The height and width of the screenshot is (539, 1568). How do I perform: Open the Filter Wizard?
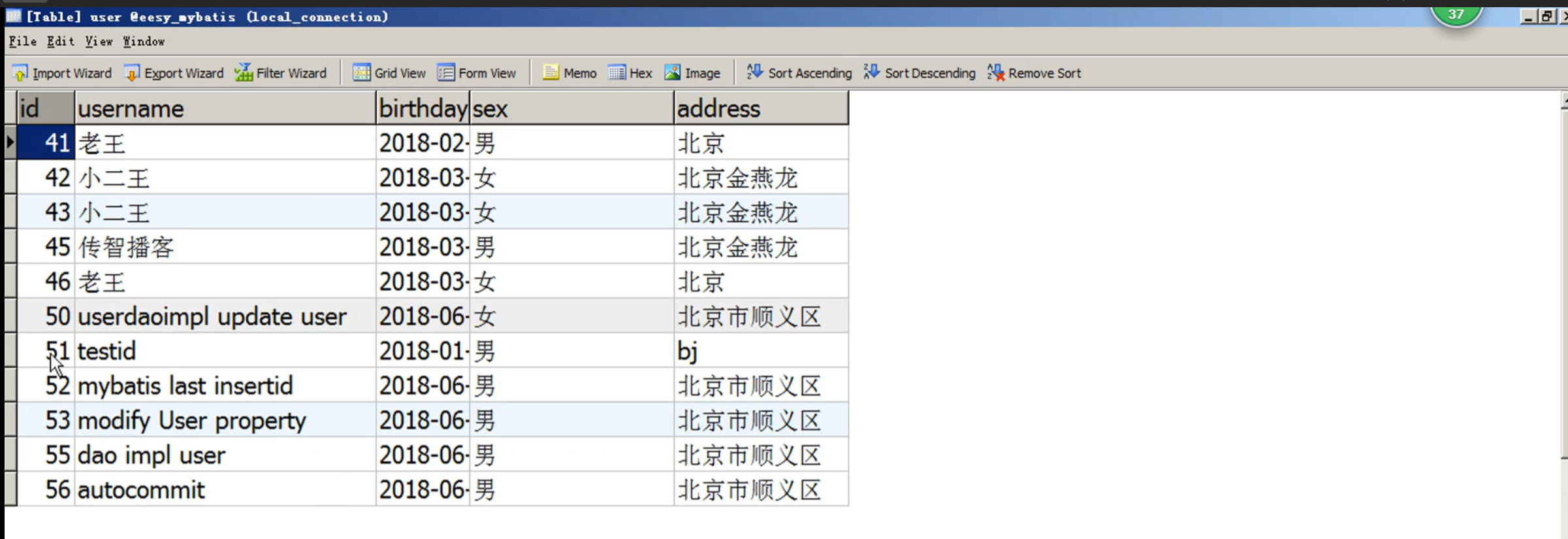coord(281,73)
